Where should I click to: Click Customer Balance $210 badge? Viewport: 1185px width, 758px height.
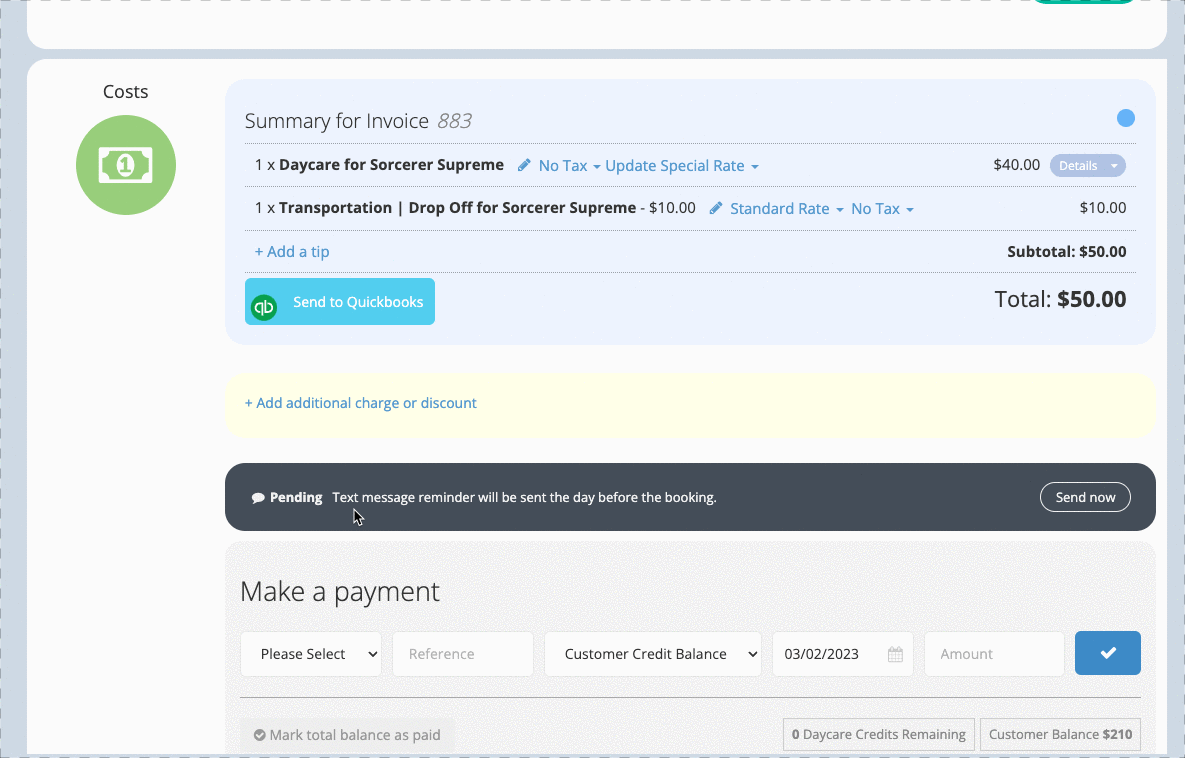1060,735
